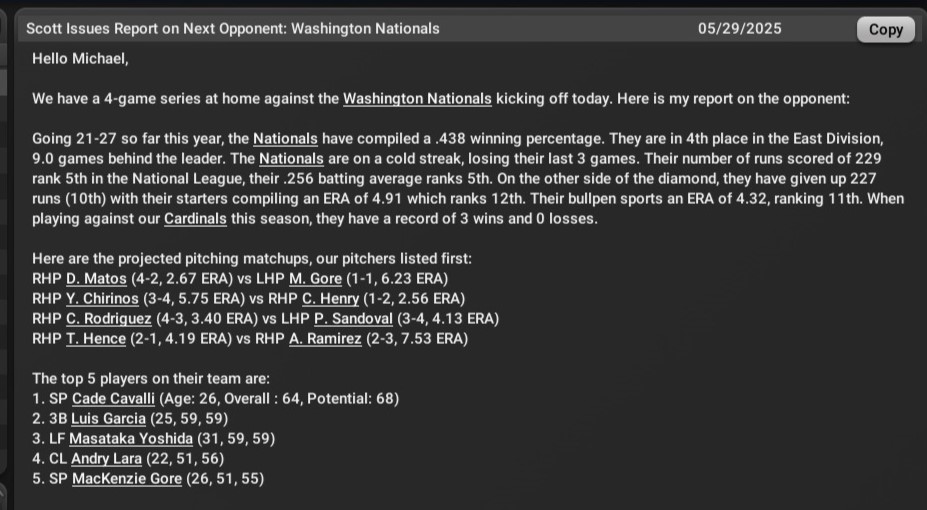This screenshot has width=927, height=510.
Task: Open underlined Washington Nationals link in report body
Action: (417, 99)
